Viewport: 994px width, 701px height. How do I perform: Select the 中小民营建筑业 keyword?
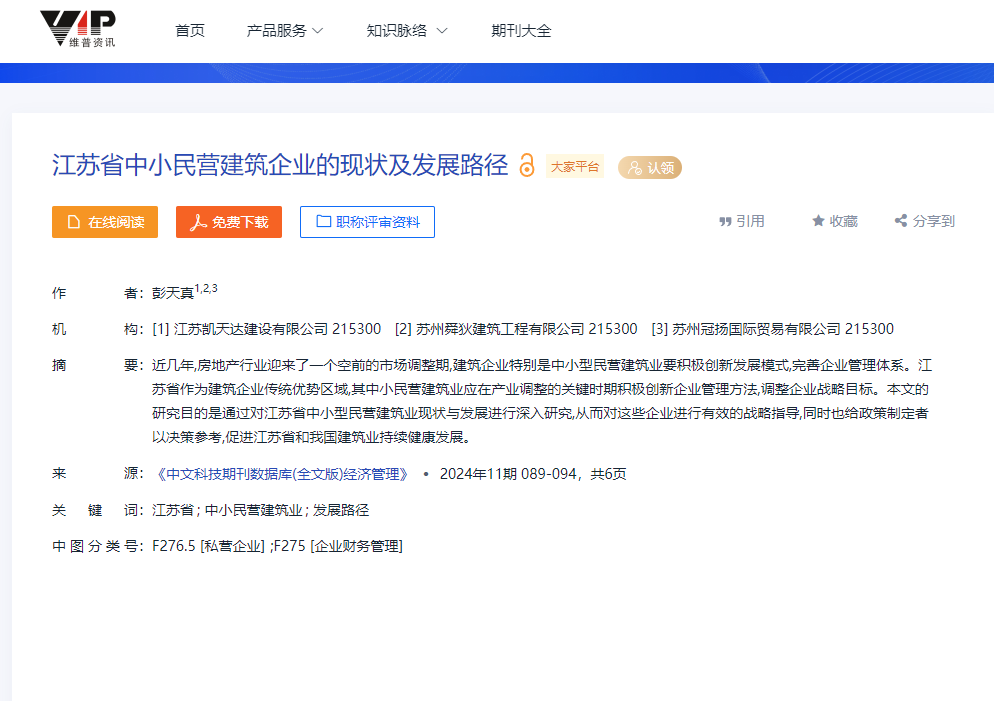tap(254, 510)
